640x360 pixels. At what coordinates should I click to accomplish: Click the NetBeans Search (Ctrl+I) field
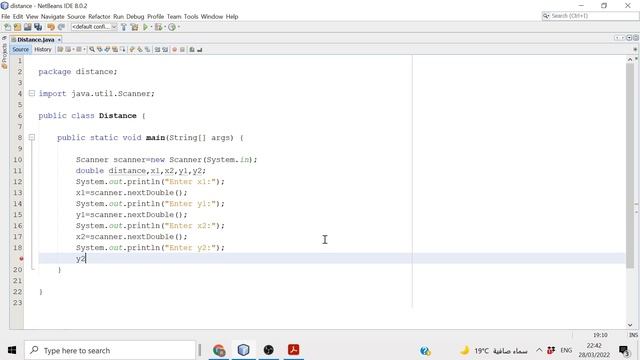point(590,16)
